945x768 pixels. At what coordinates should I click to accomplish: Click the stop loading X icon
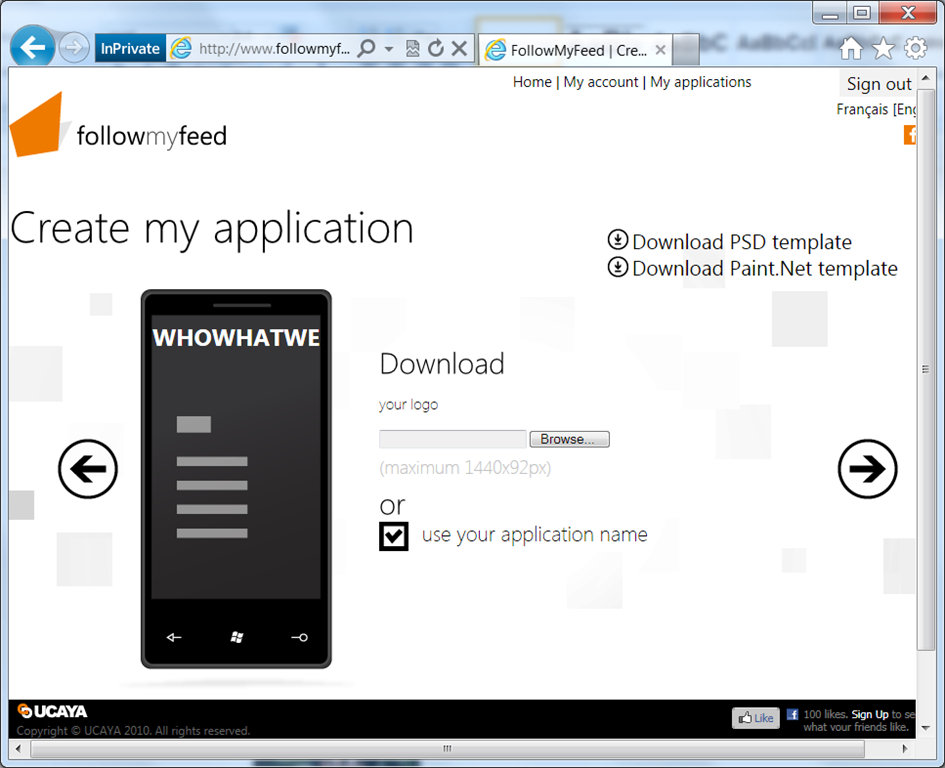tap(459, 48)
